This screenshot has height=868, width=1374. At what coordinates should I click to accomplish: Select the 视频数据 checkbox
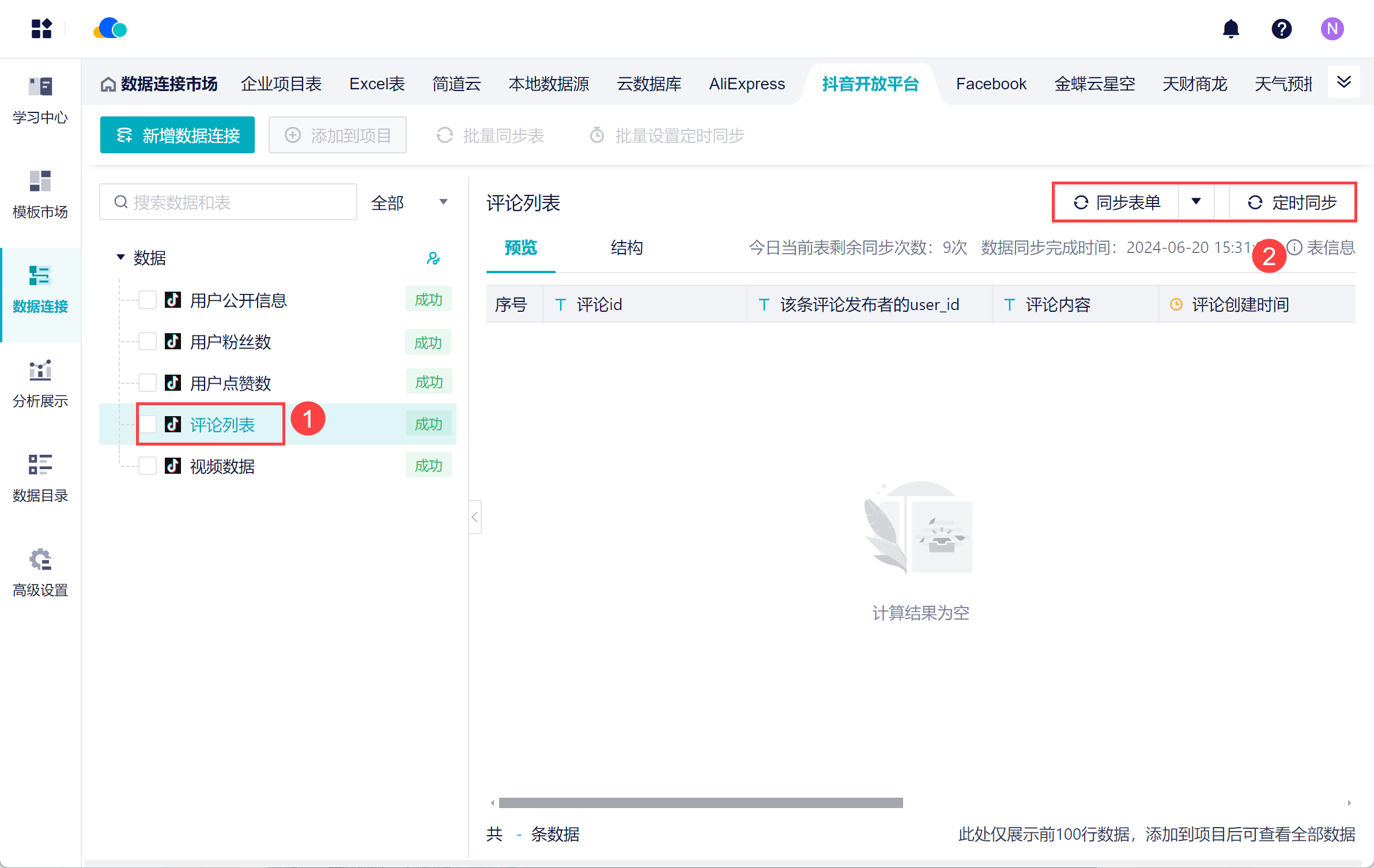coord(148,466)
